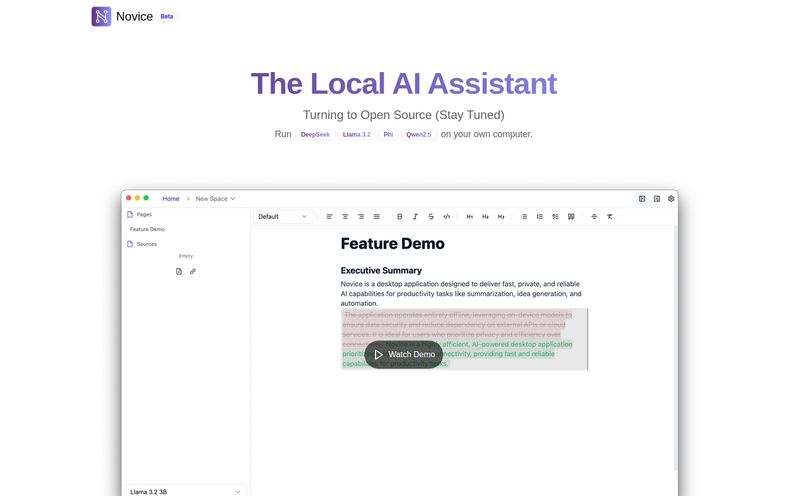Screen dimensions: 800x496
Task: Click the Feature Demo document title
Action: click(392, 243)
